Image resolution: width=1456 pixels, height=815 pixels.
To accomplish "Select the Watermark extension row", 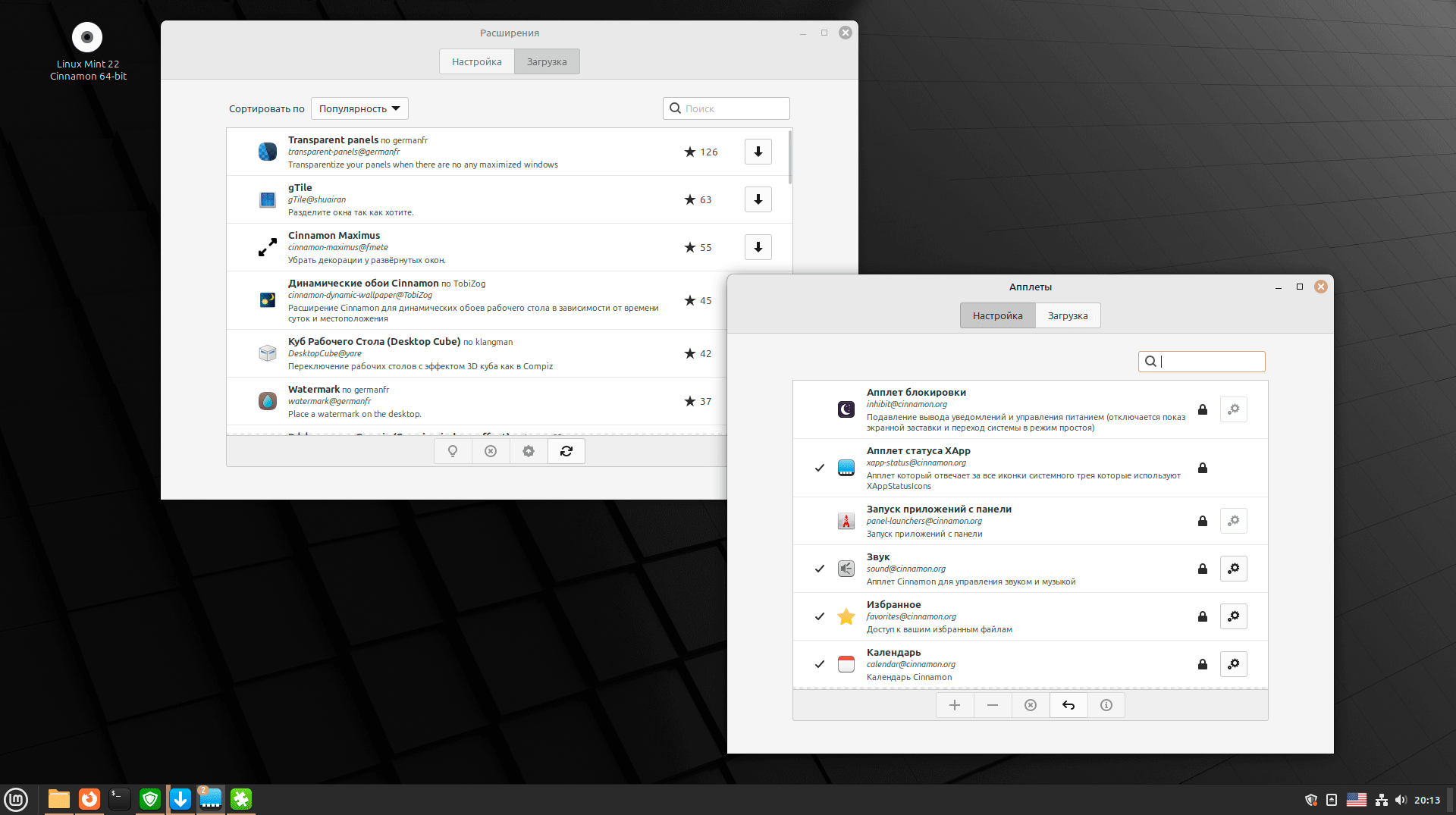I will pos(477,401).
